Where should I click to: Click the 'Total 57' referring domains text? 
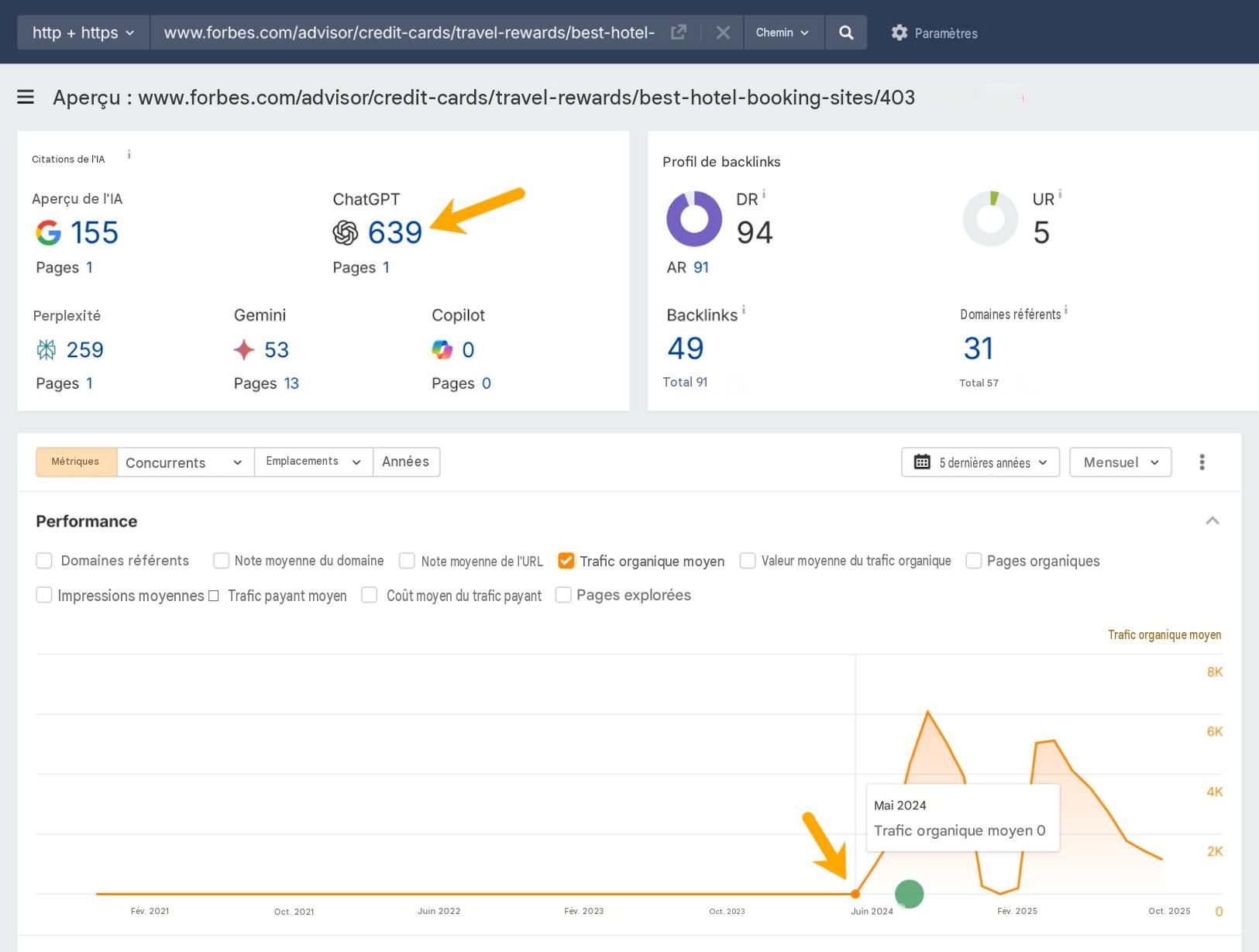[979, 383]
